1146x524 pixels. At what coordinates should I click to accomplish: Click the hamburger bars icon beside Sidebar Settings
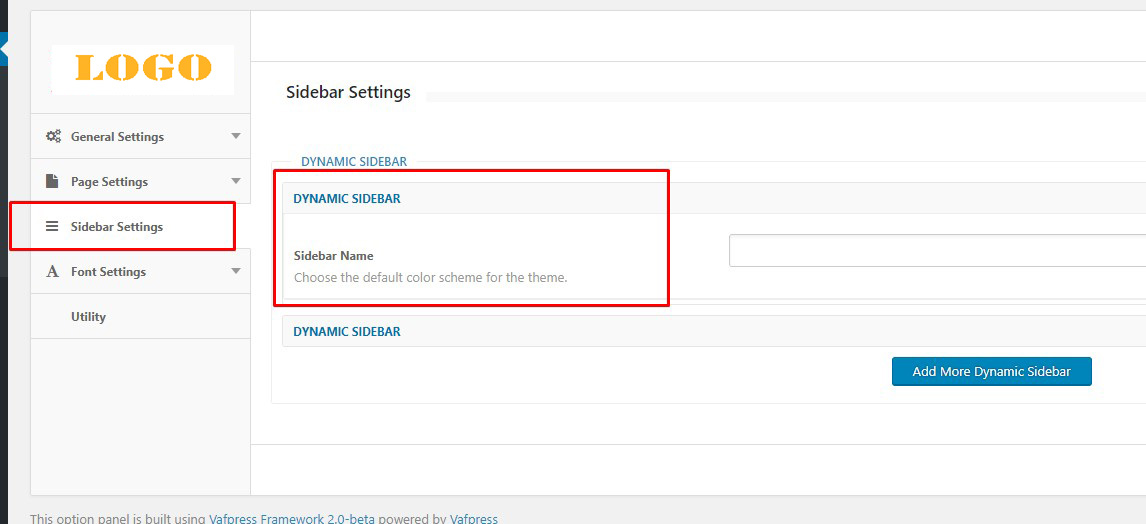click(53, 227)
